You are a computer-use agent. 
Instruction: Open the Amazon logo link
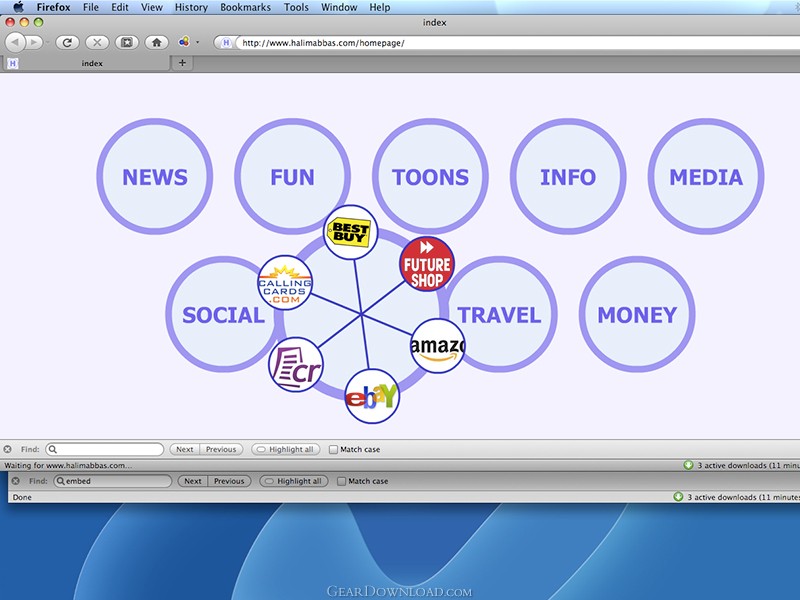pyautogui.click(x=437, y=346)
